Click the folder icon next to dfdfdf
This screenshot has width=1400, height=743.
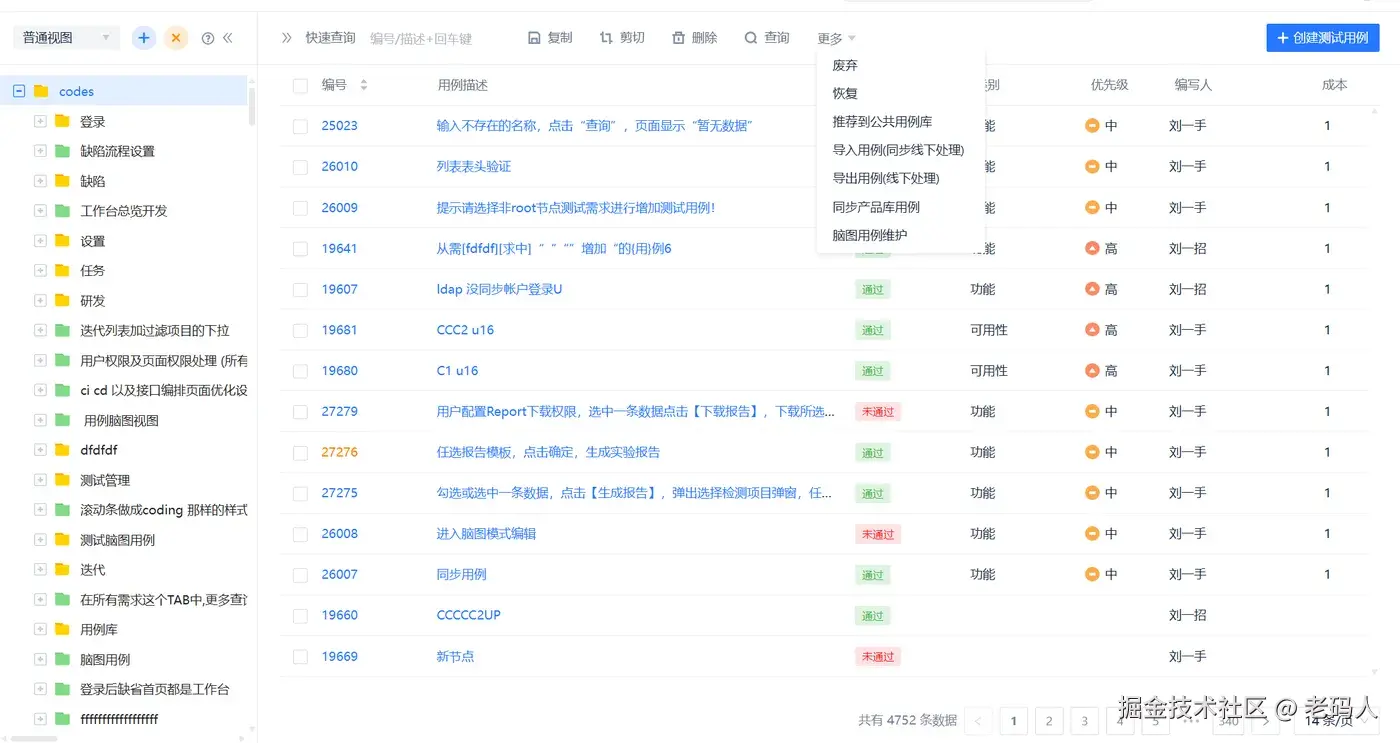62,450
